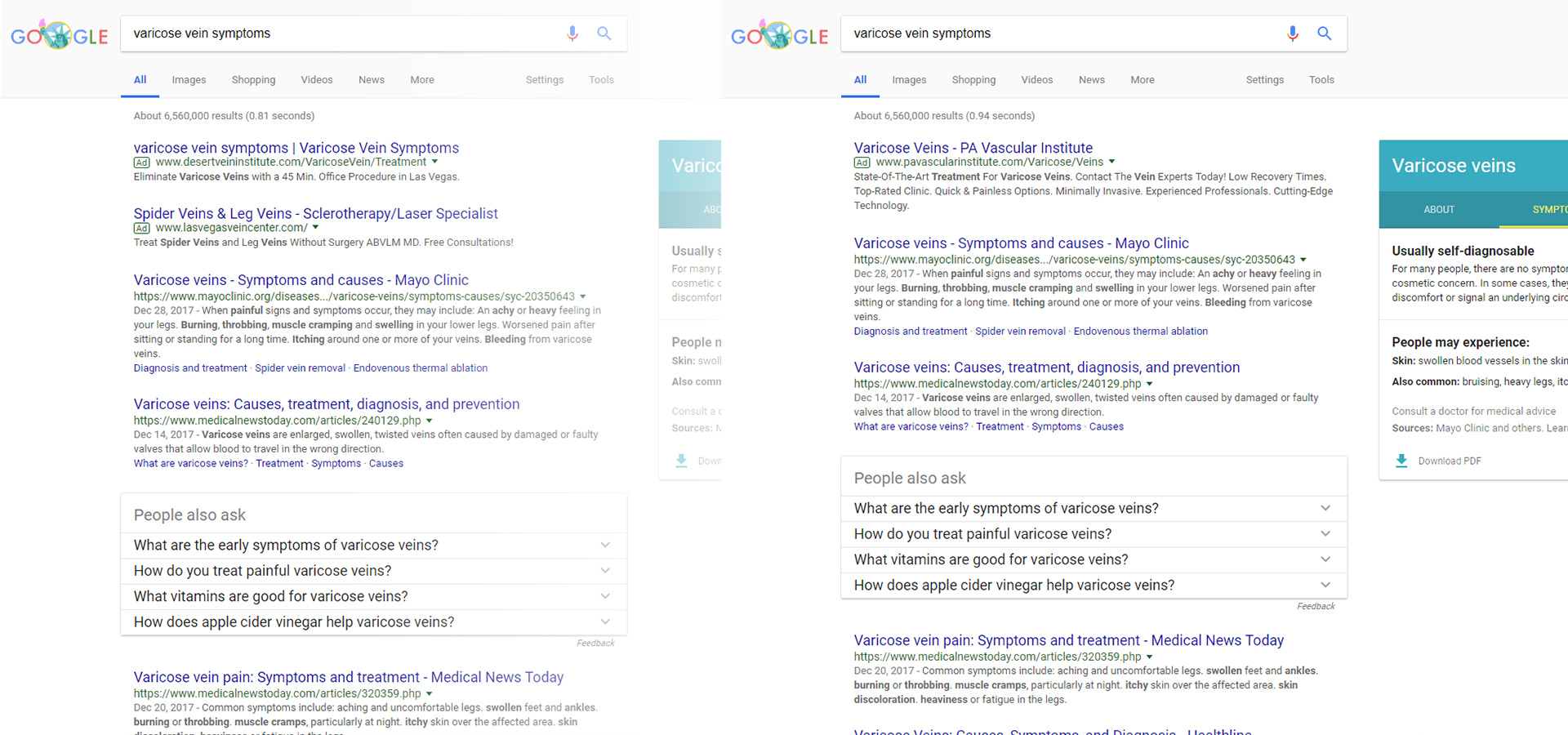Expand left 'What are the early symptoms' question
Image resolution: width=1568 pixels, height=735 pixels.
(374, 545)
